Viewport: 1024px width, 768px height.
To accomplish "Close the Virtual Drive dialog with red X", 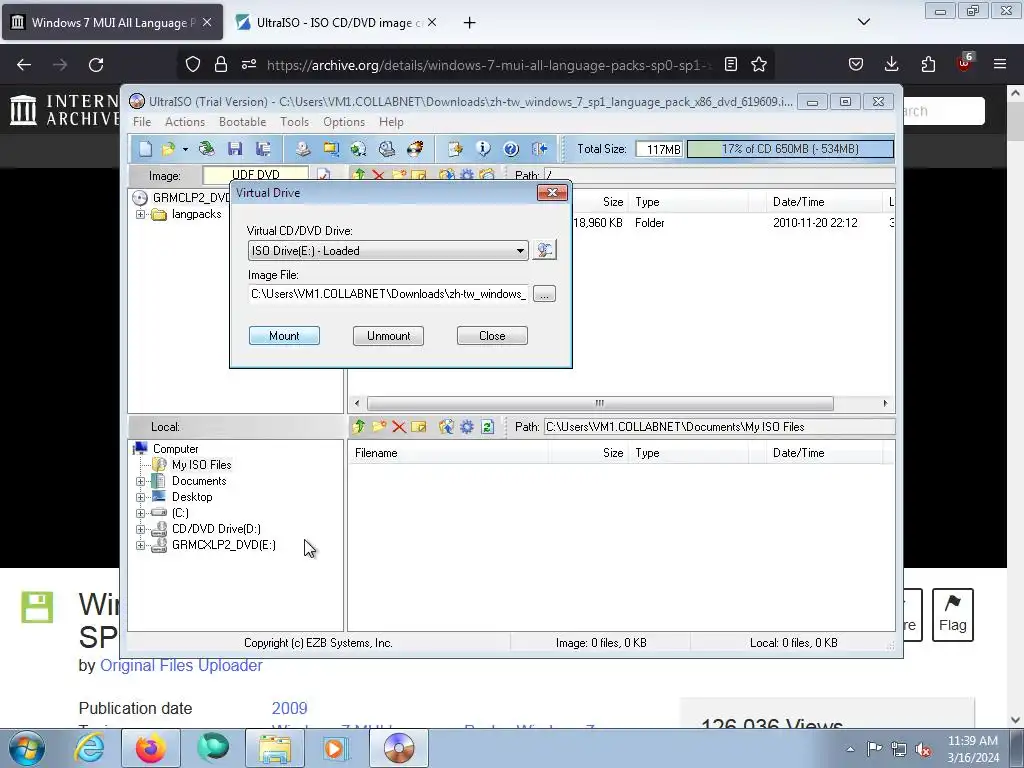I will [552, 193].
